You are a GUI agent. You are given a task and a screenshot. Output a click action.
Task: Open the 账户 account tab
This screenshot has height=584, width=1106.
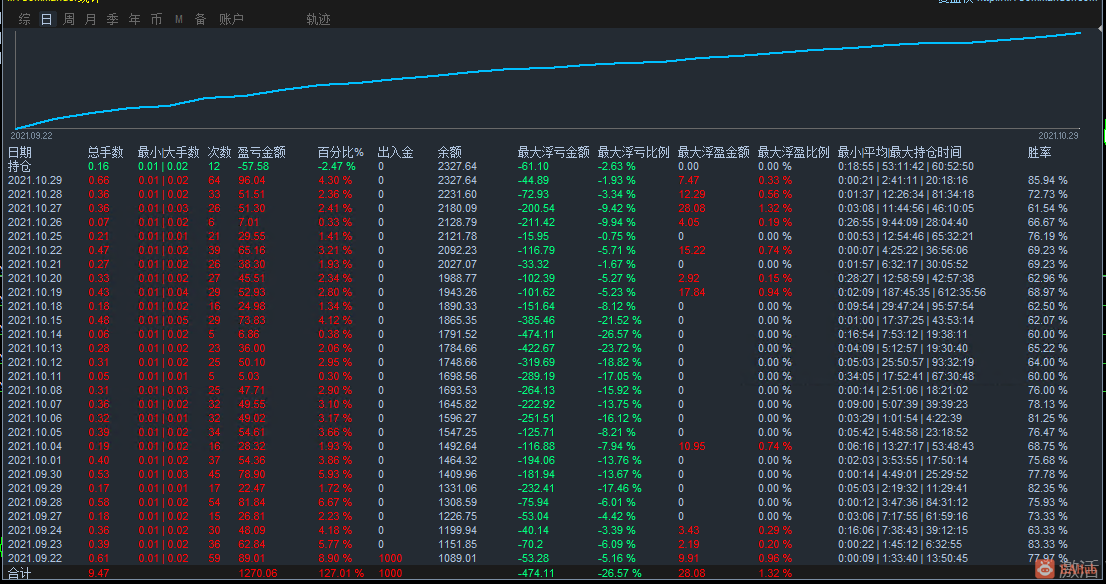tap(231, 20)
